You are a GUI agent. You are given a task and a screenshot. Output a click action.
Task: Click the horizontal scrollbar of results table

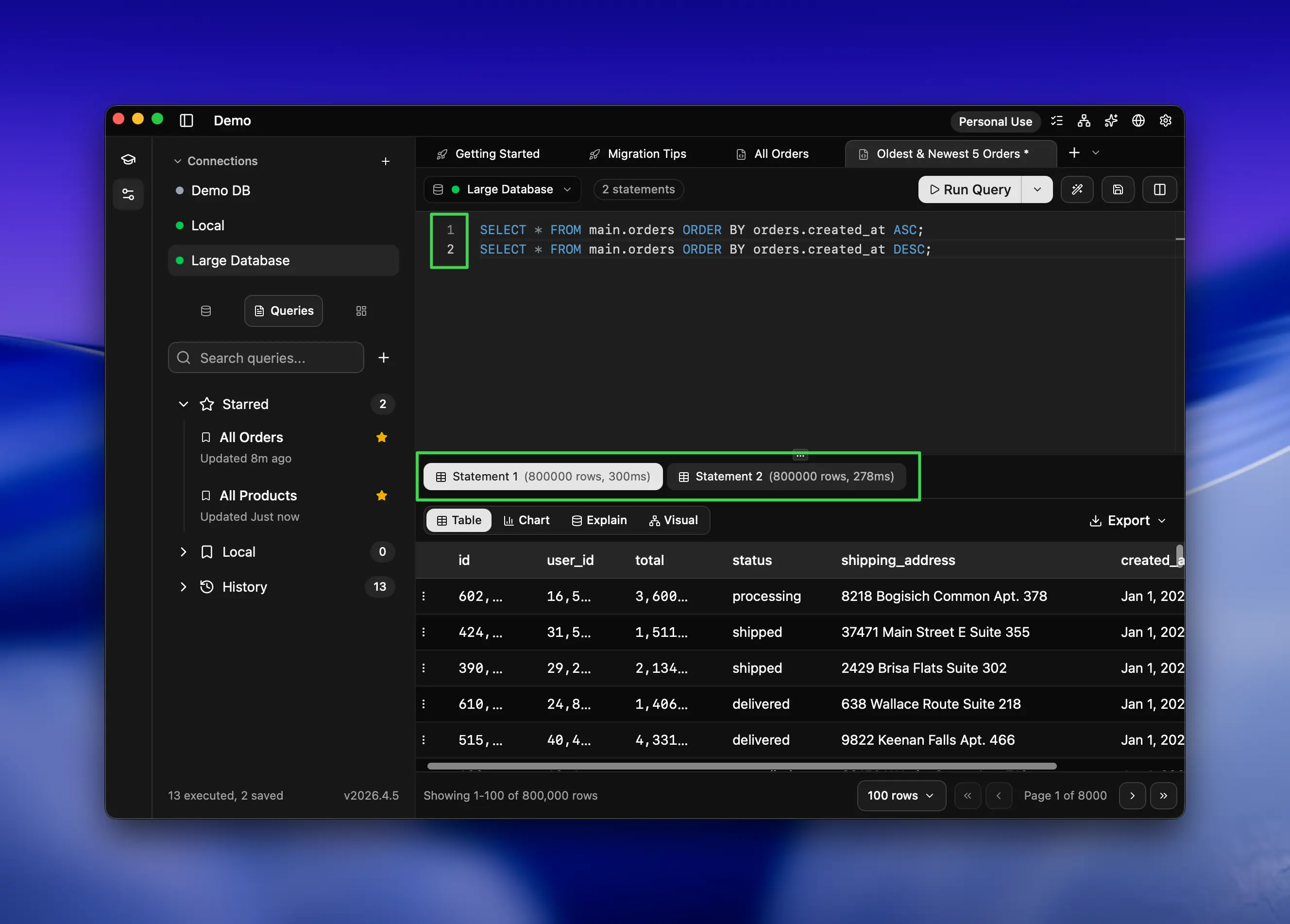[742, 766]
